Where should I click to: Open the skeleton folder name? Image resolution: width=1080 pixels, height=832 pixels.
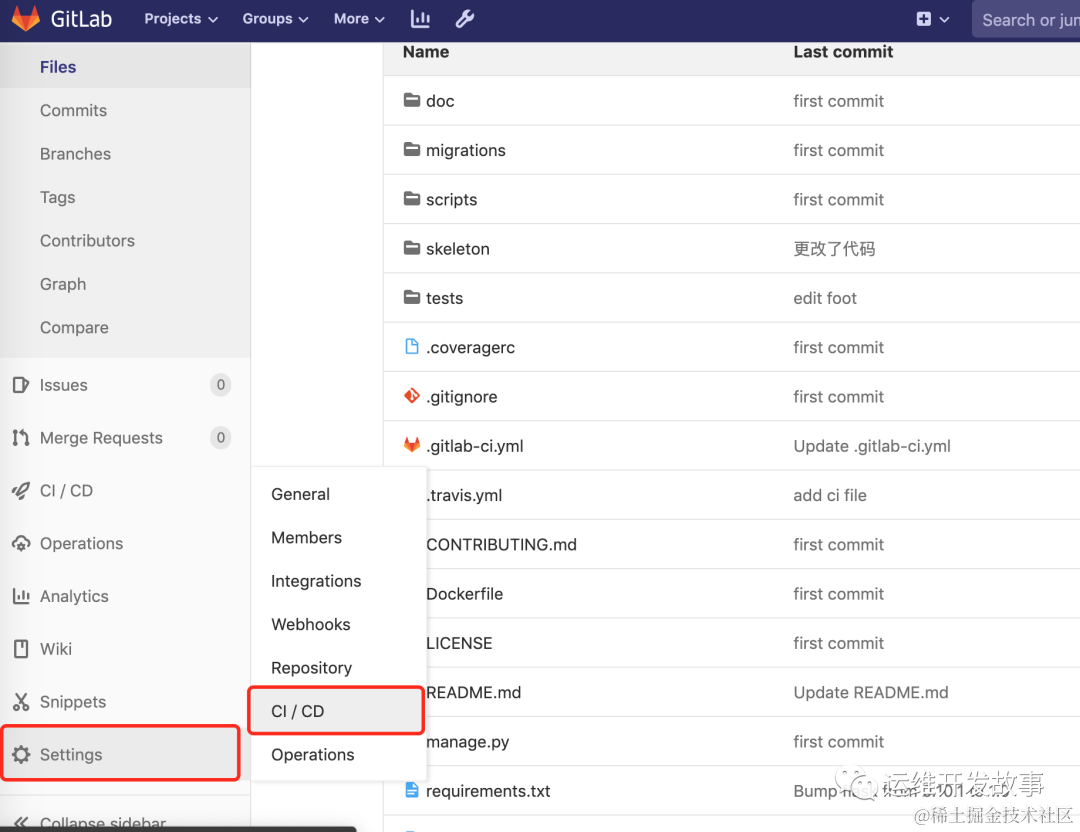(x=457, y=249)
